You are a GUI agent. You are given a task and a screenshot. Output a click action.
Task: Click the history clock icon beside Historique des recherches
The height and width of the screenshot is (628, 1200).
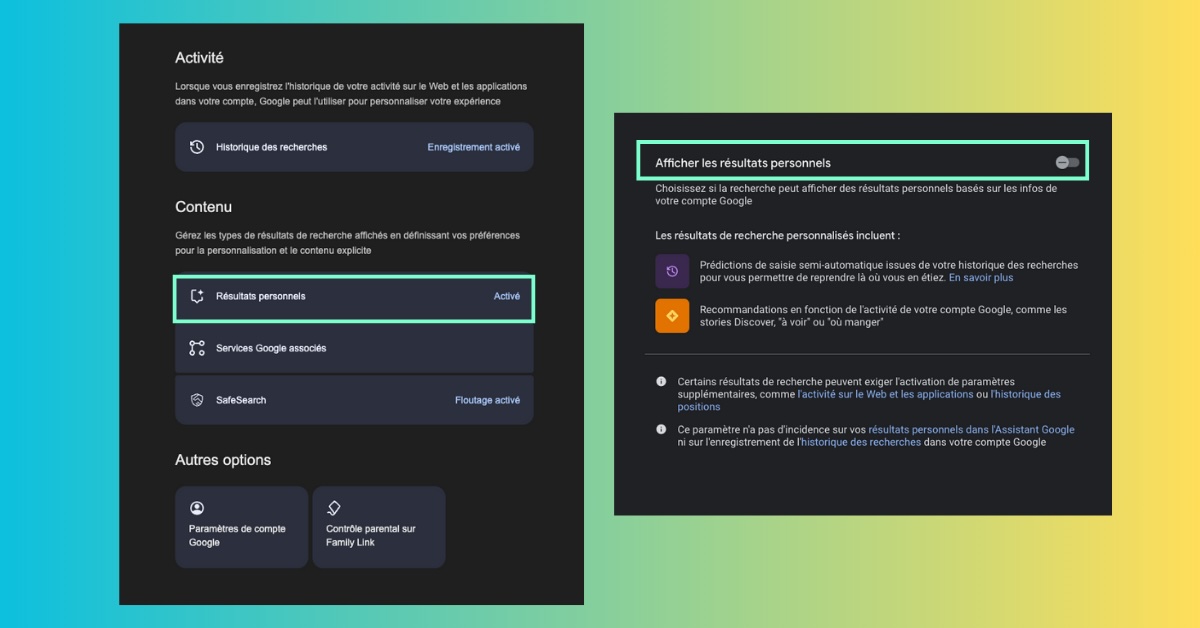197,147
